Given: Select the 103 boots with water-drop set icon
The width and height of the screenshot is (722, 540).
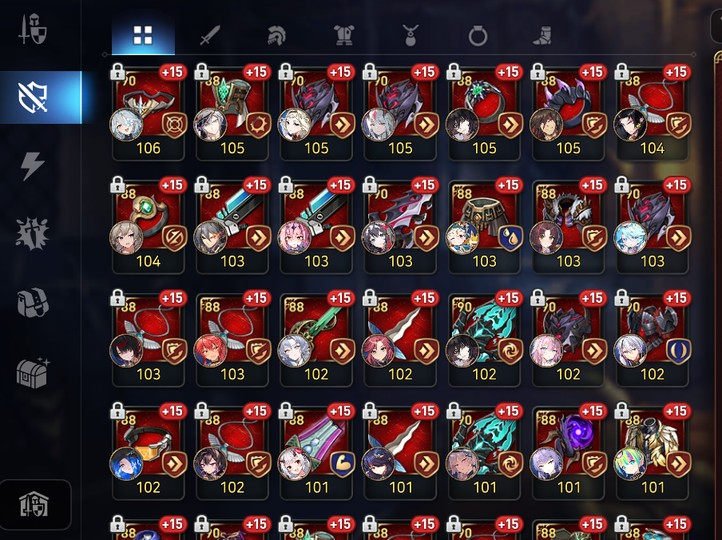Looking at the screenshot, I should [484, 226].
